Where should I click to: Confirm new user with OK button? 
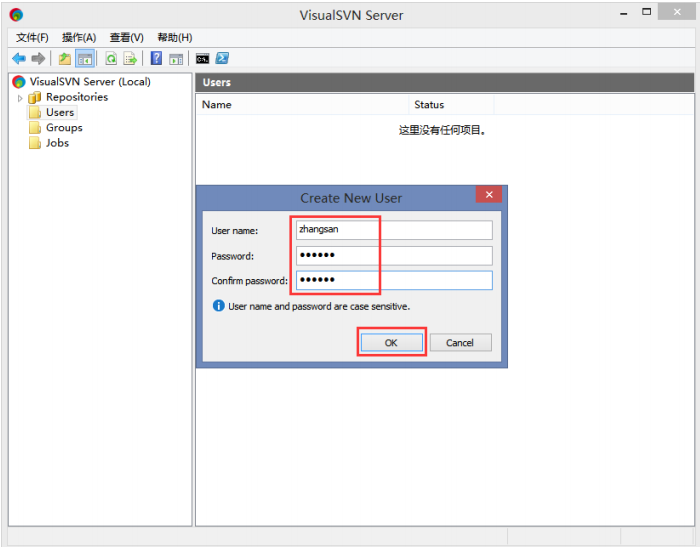click(392, 342)
